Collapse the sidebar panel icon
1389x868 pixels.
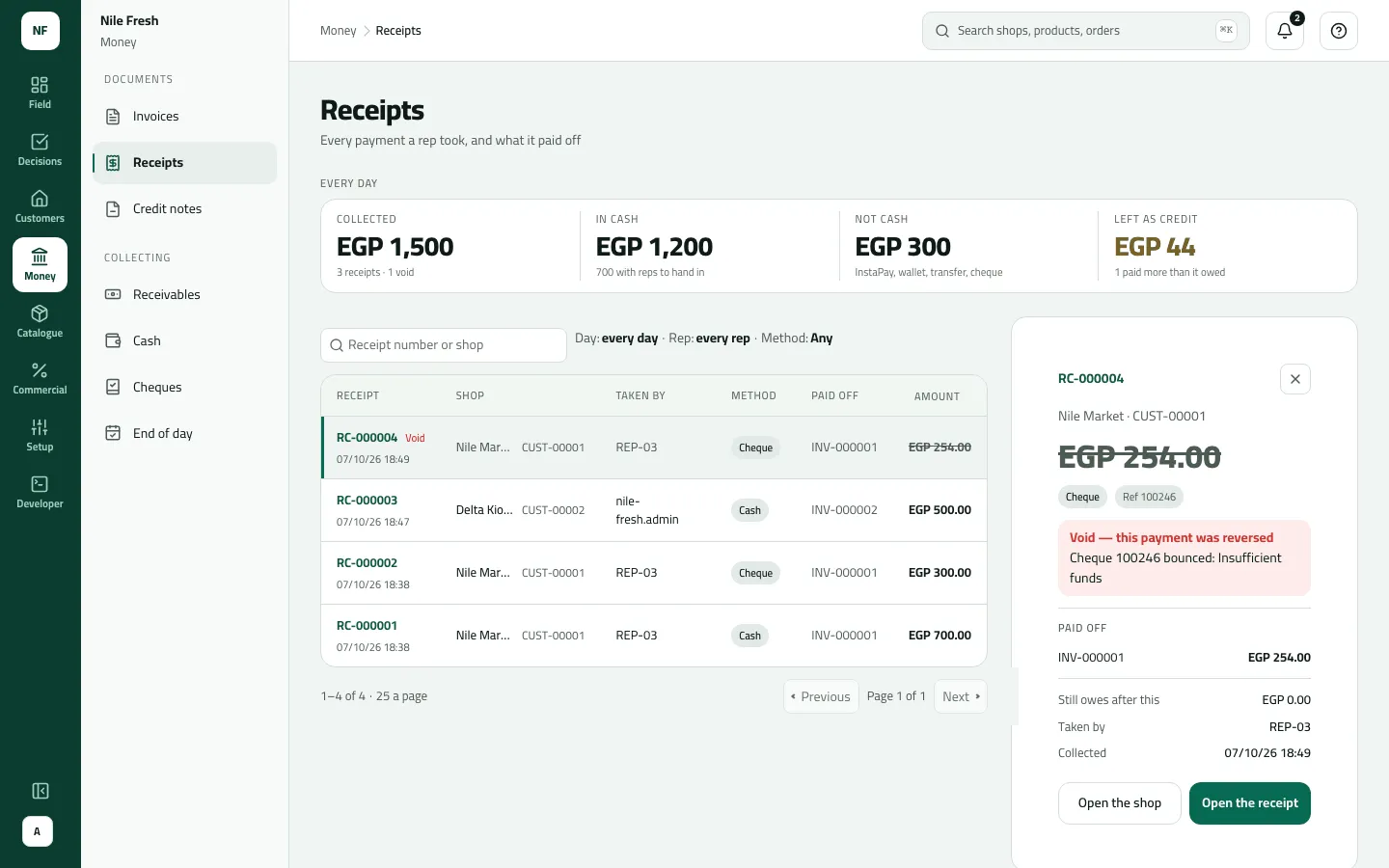[41, 791]
